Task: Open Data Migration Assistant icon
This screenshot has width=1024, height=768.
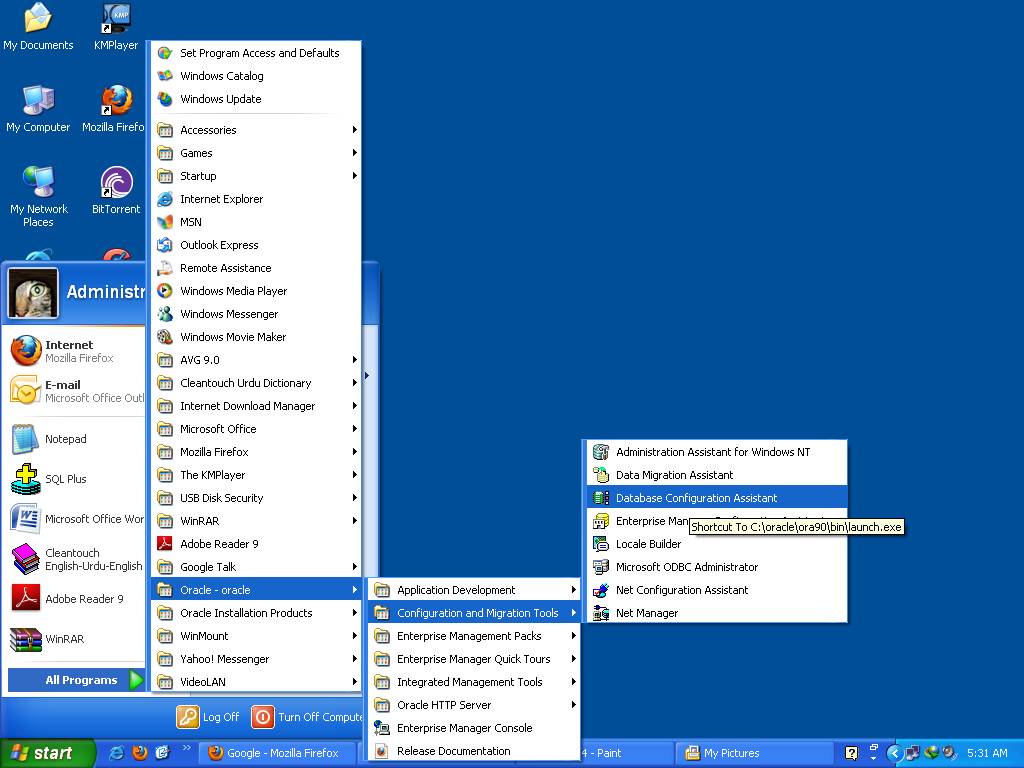Action: pyautogui.click(x=601, y=475)
